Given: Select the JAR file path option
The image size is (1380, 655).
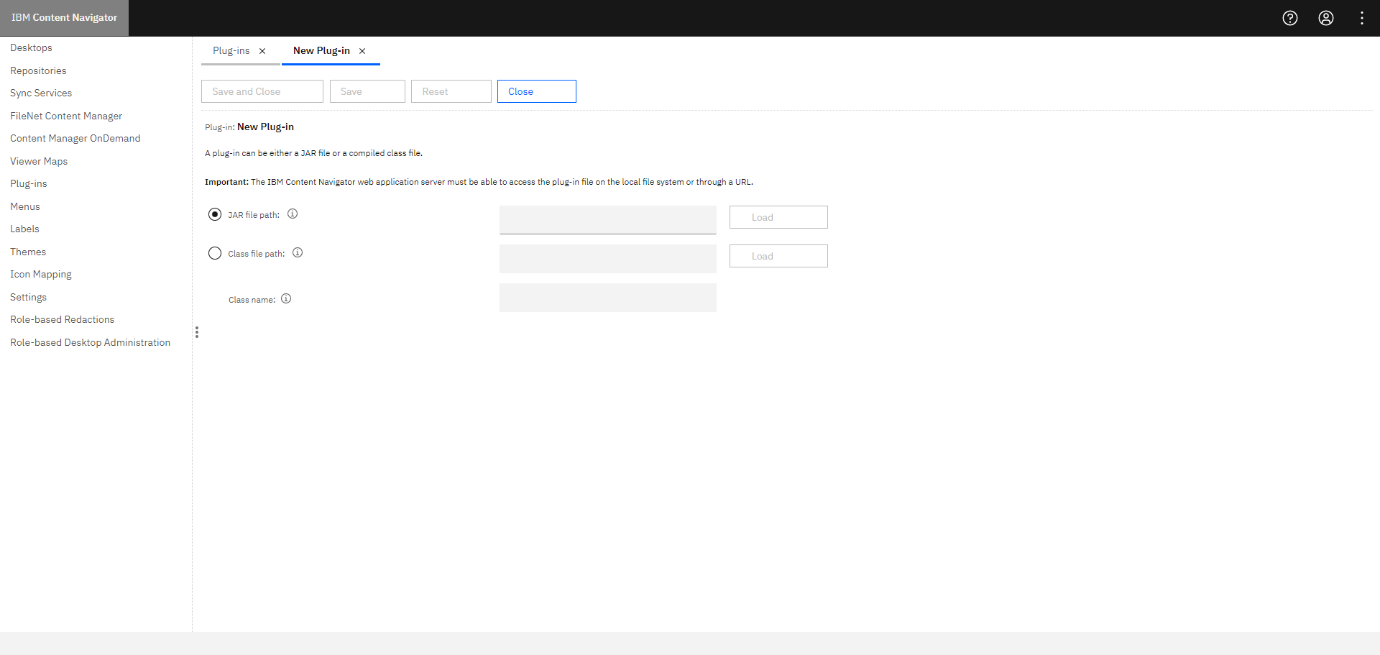Looking at the screenshot, I should (215, 213).
